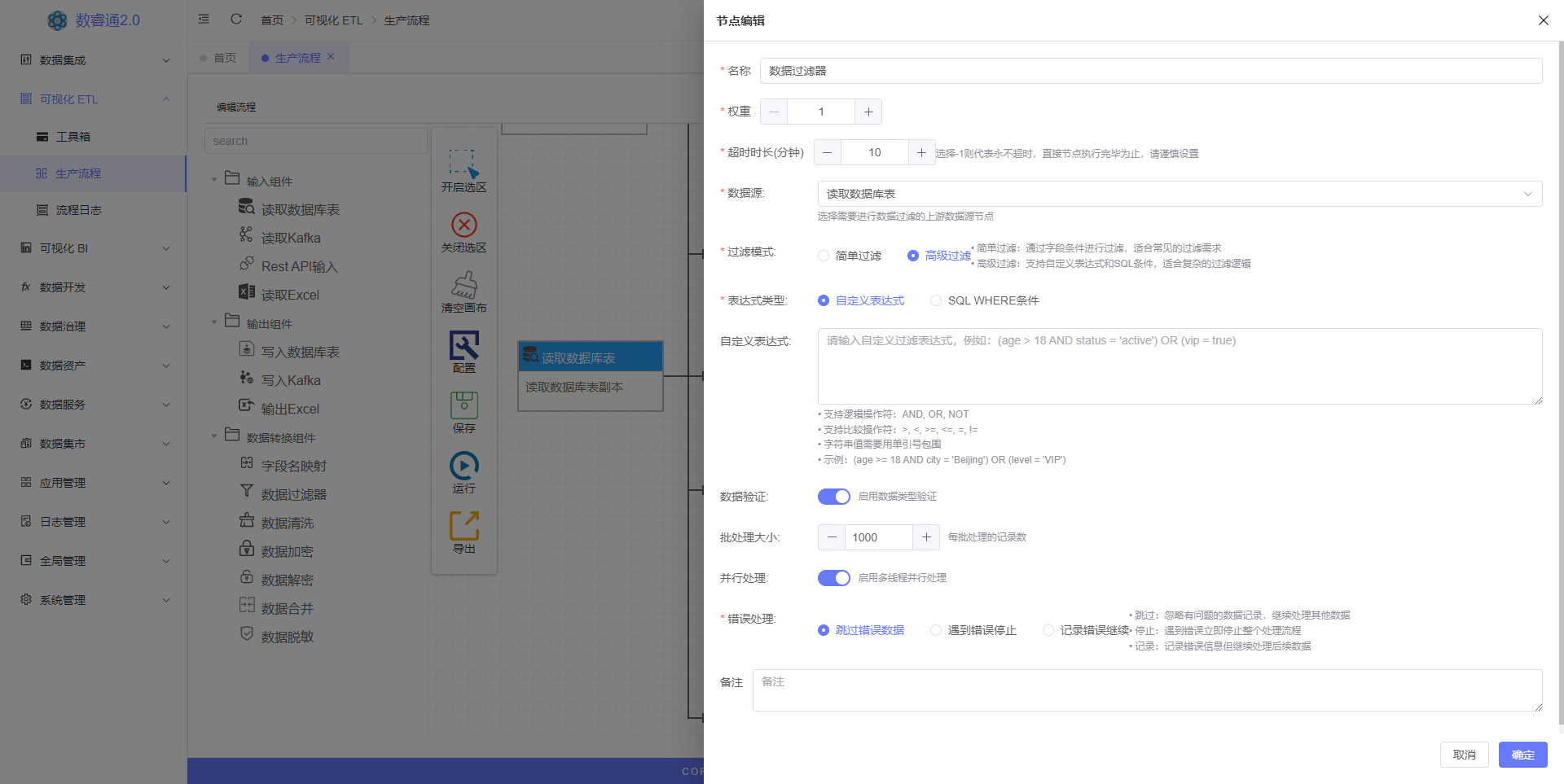Screen dimensions: 1564x784
Task: Toggle the 数据验证 switch
Action: 834,497
